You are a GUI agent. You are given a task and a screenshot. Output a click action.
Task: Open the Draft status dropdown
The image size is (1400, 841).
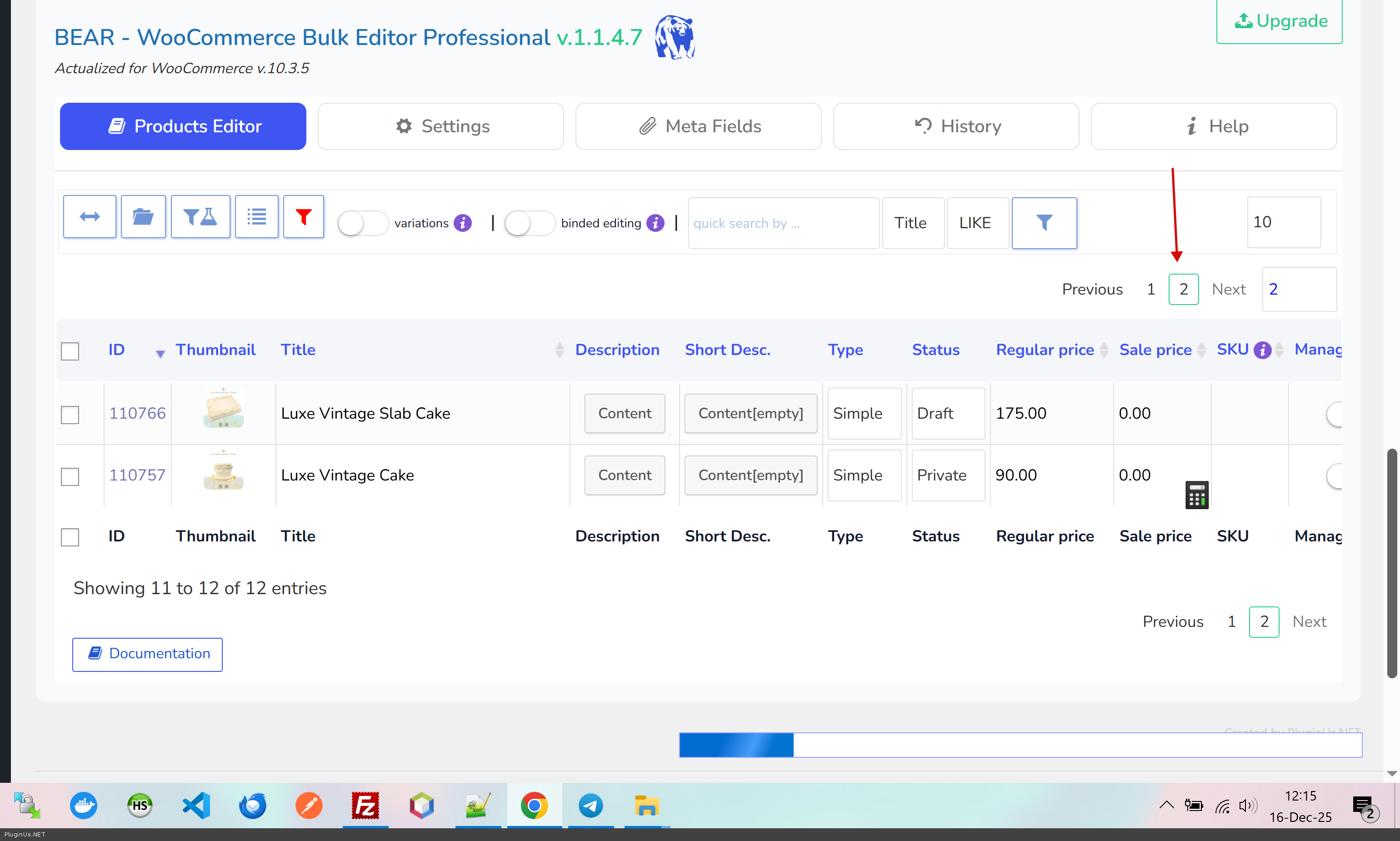(x=947, y=413)
